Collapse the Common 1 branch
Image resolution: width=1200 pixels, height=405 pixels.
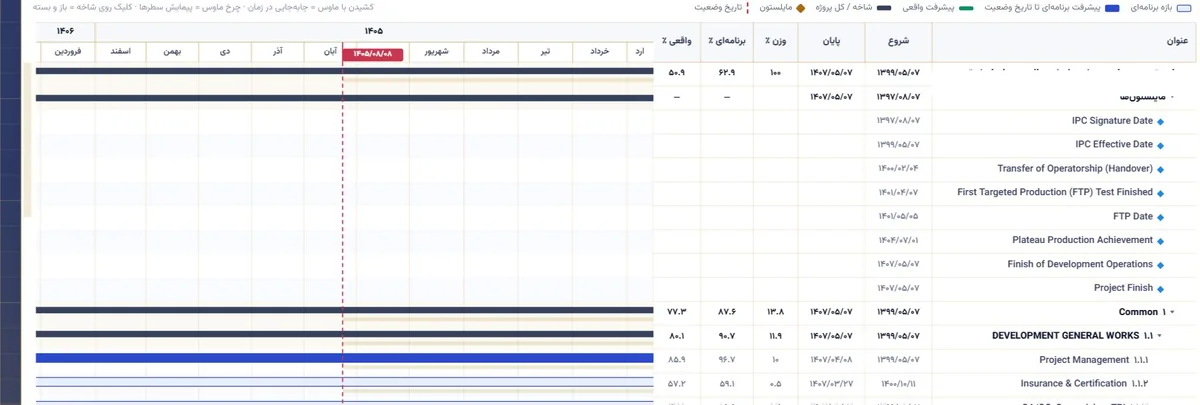click(x=1172, y=313)
